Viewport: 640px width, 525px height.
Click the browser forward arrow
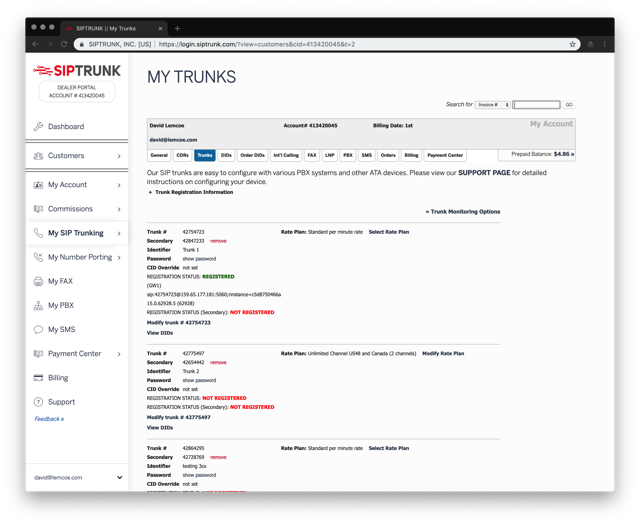(x=49, y=44)
